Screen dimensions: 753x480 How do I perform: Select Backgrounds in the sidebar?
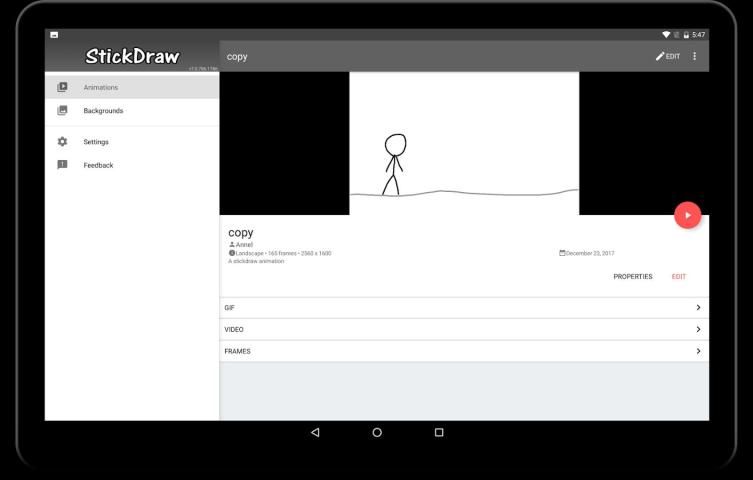pyautogui.click(x=103, y=110)
